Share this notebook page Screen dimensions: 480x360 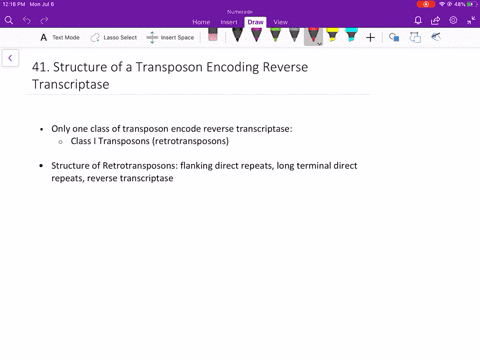(435, 21)
